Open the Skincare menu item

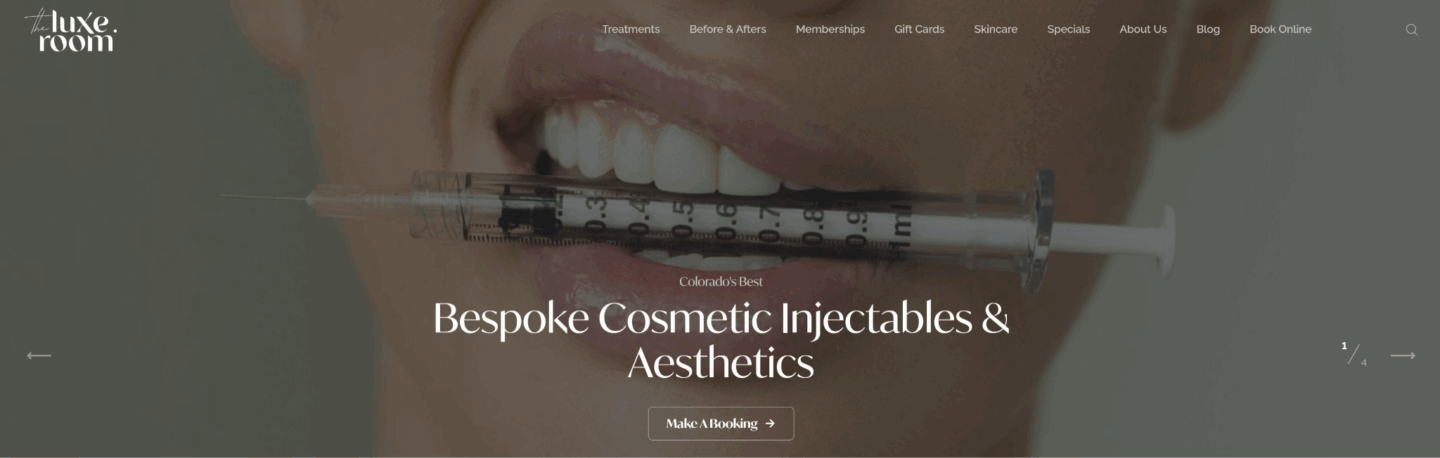[x=996, y=29]
